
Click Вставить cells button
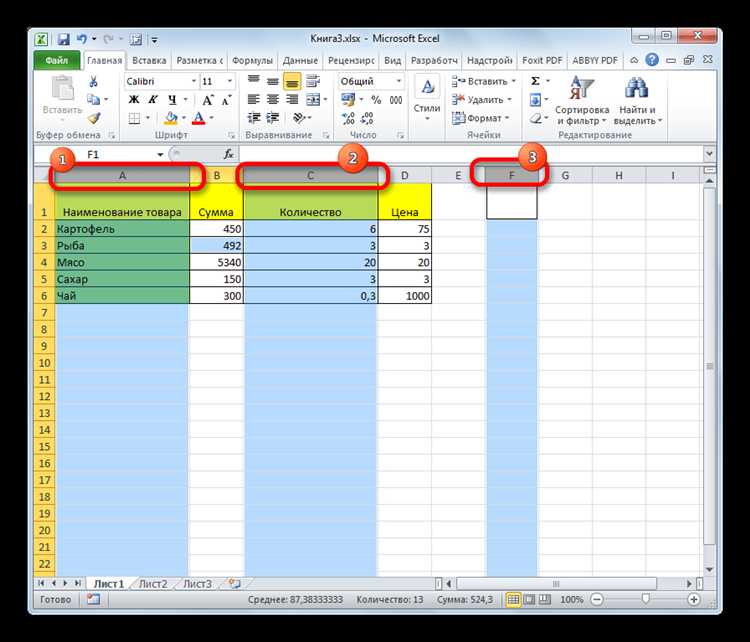484,81
